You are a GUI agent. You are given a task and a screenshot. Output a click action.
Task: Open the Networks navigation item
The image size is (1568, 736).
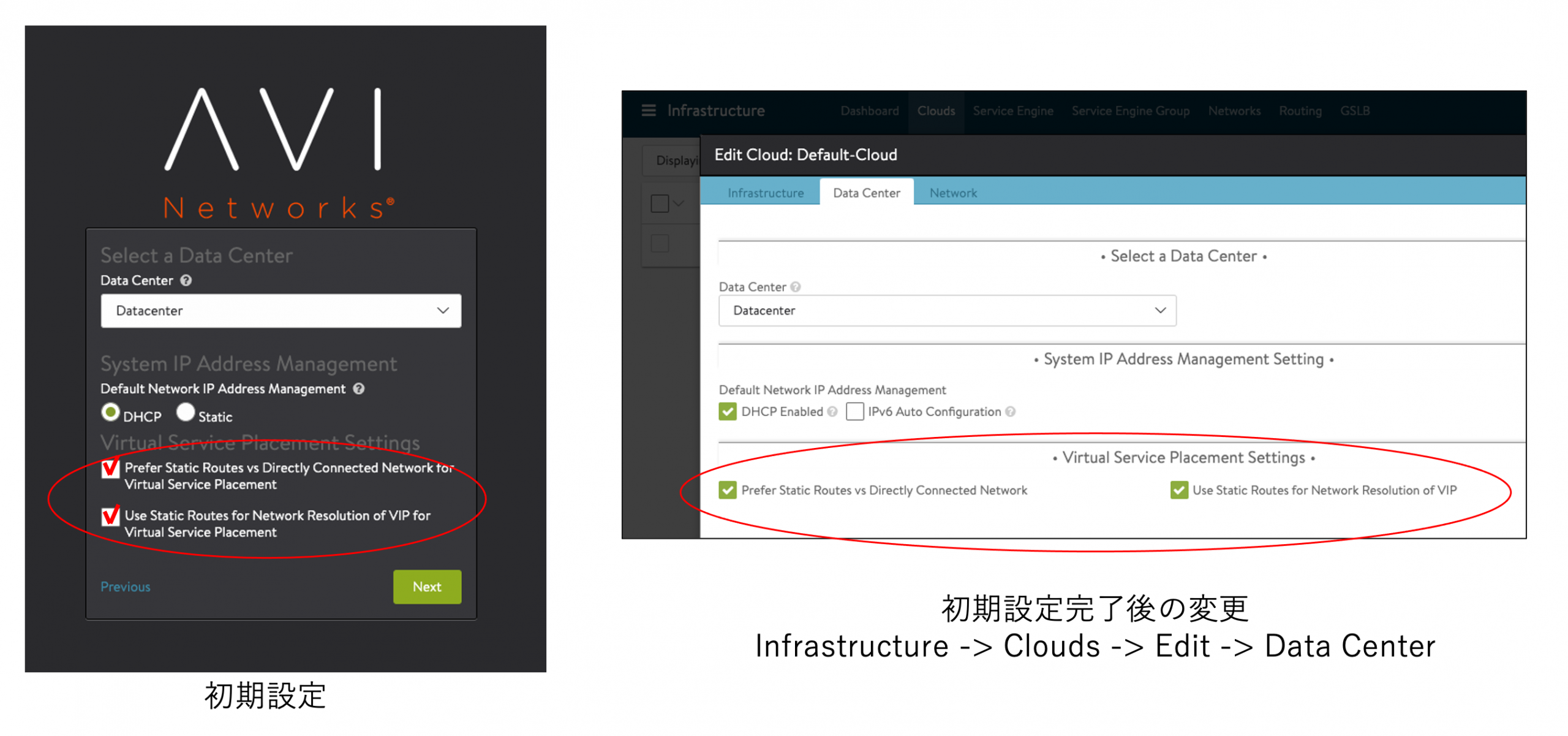tap(1234, 112)
